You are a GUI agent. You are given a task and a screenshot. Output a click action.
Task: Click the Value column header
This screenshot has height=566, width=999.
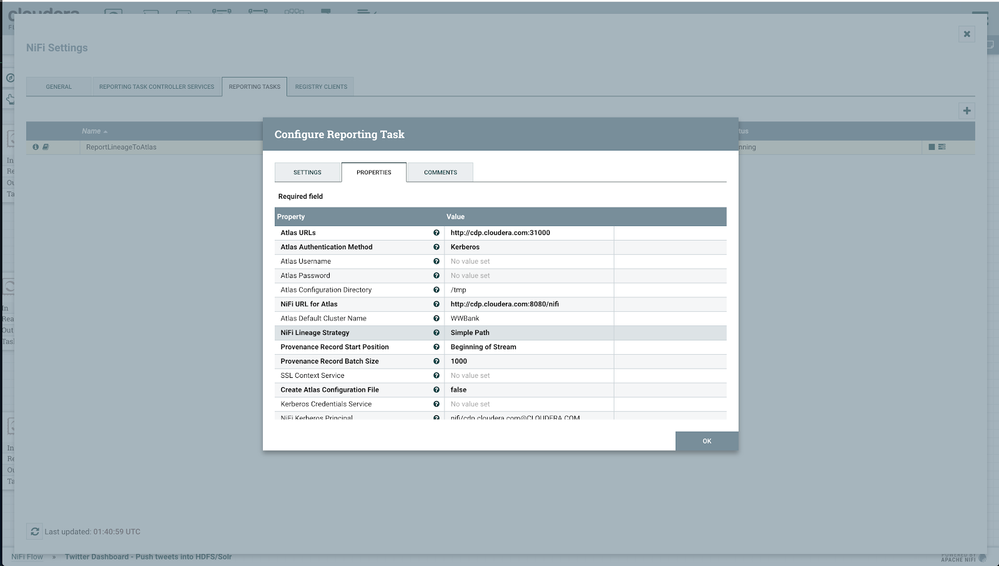click(455, 217)
